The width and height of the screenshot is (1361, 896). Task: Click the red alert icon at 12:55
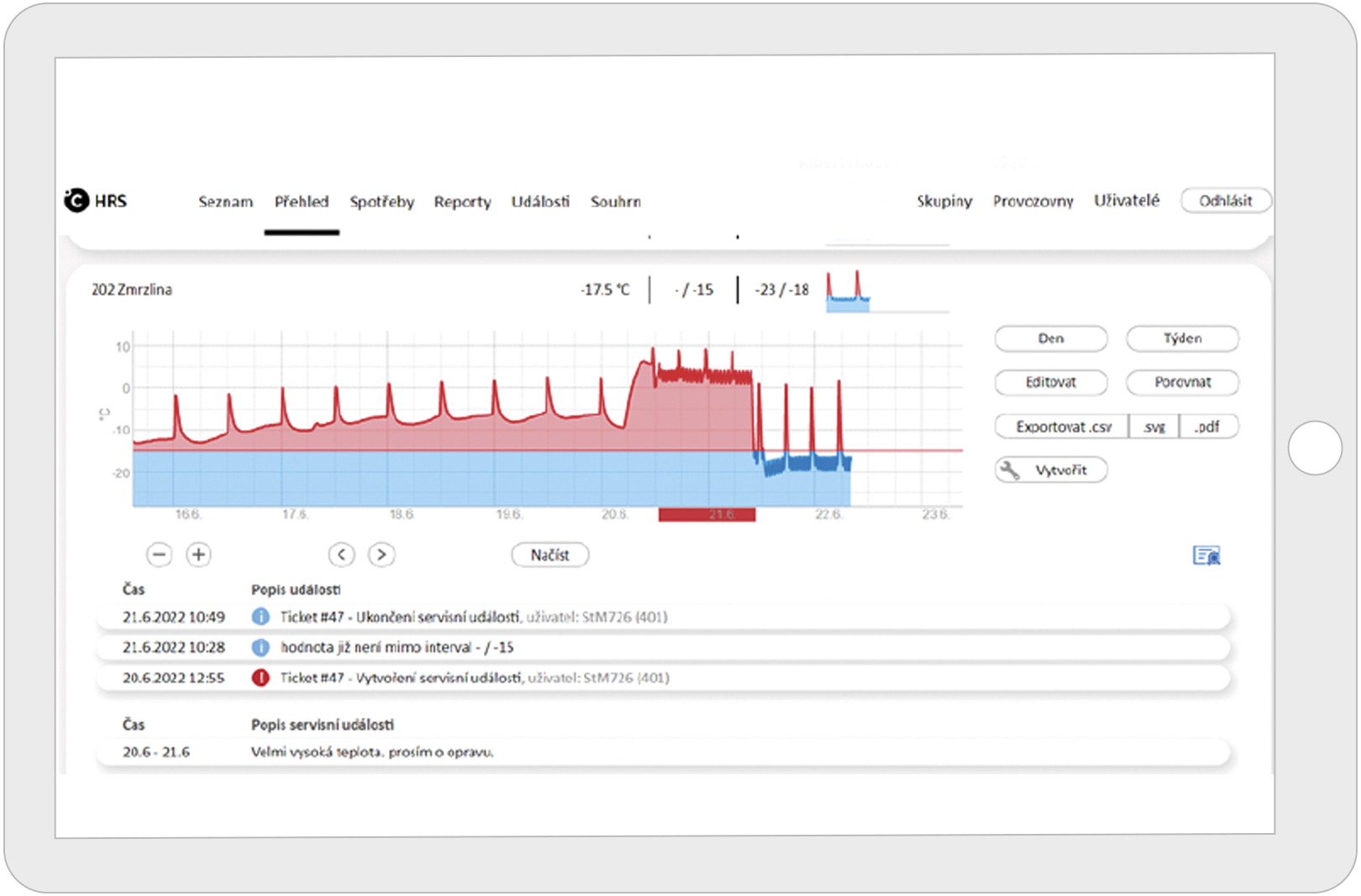tap(260, 678)
